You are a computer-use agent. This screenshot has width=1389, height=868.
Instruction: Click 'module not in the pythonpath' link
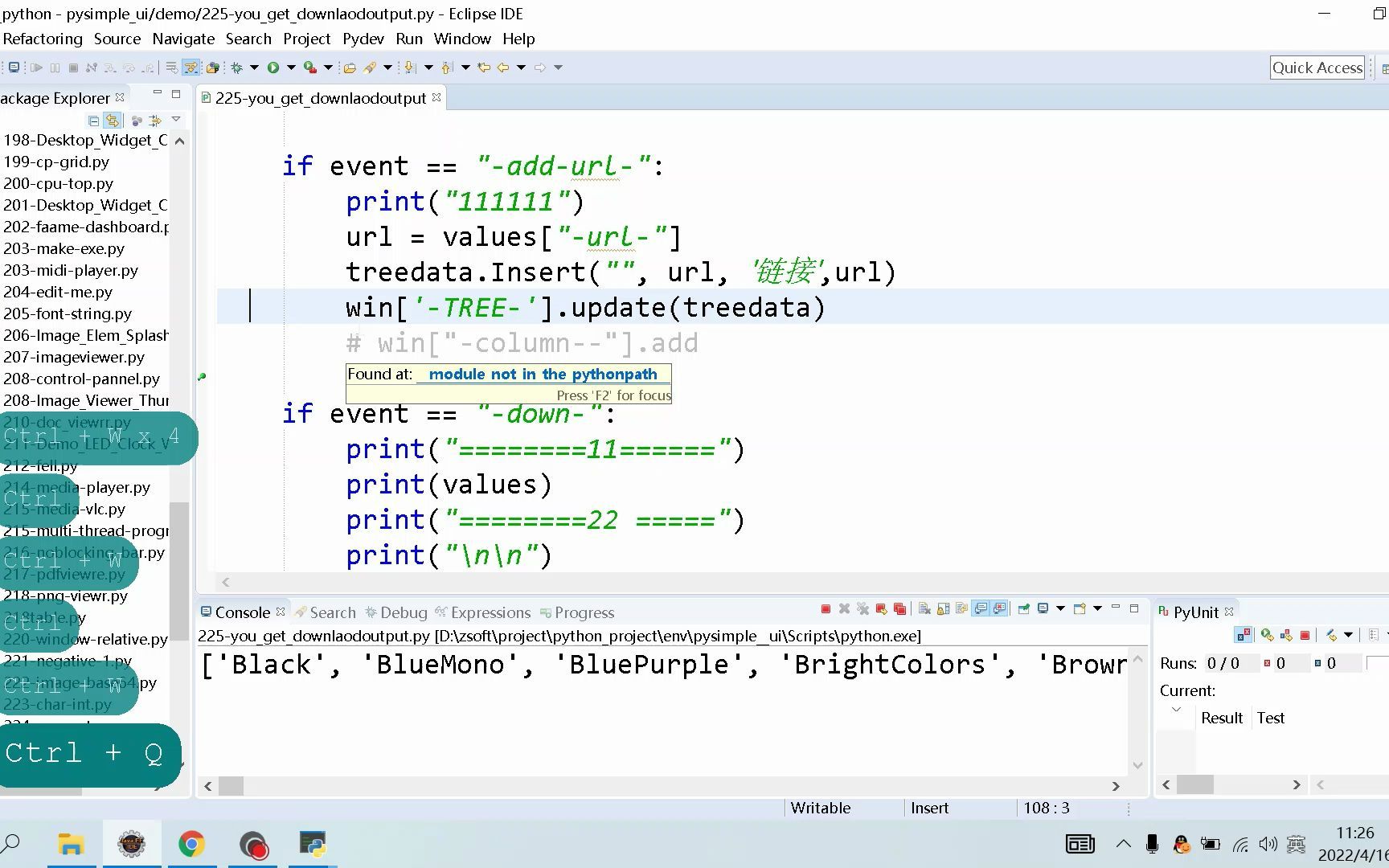(543, 374)
